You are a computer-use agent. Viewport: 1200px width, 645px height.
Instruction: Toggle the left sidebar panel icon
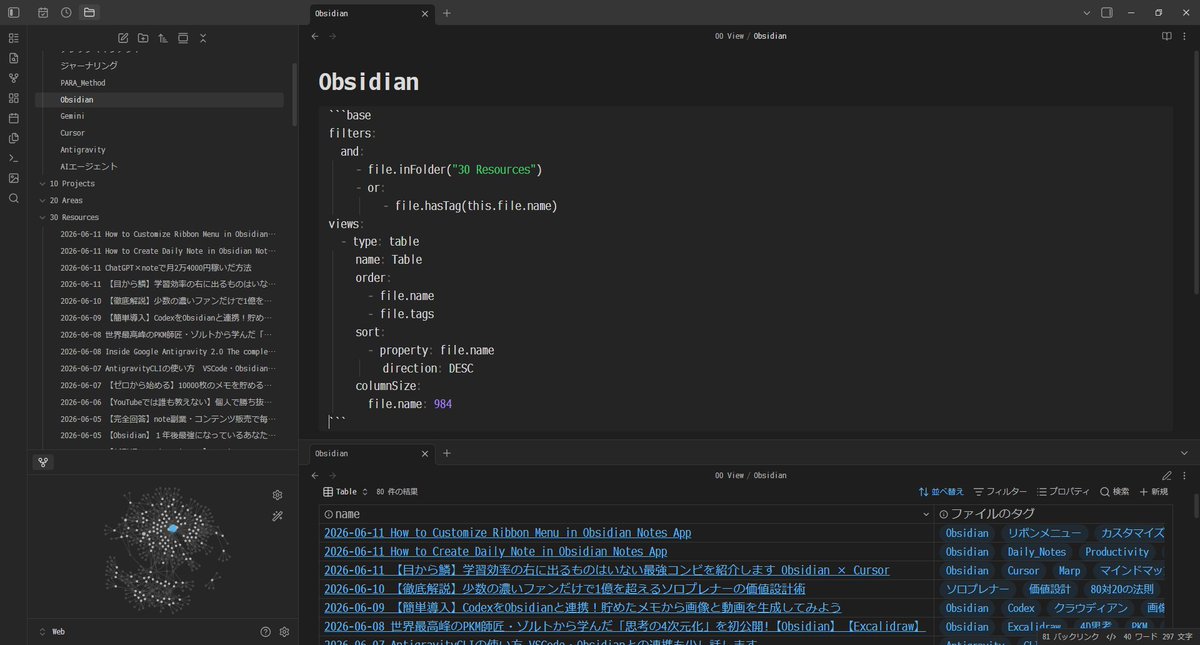(x=13, y=13)
